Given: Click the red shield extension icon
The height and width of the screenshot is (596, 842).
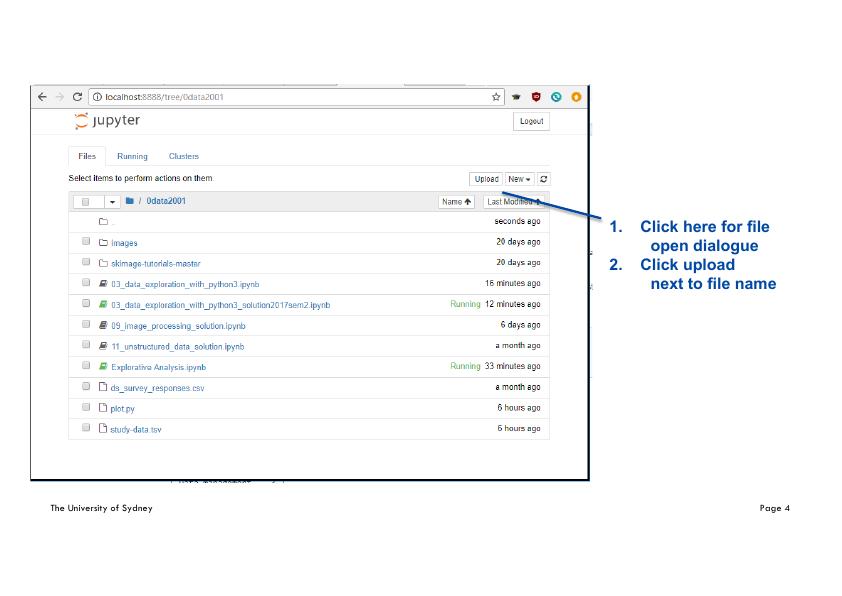Looking at the screenshot, I should [536, 97].
